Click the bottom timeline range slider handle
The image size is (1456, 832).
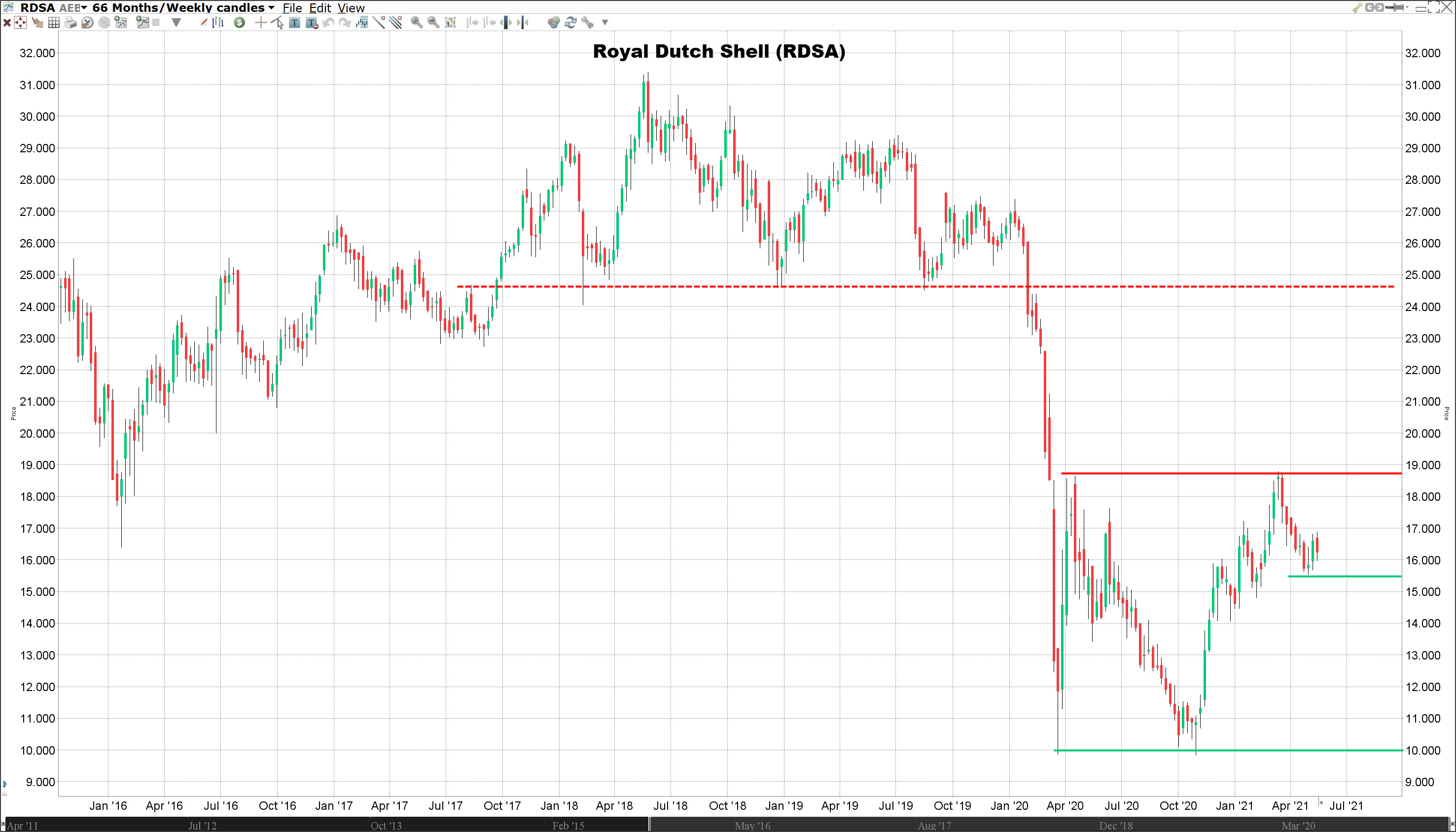[x=649, y=825]
